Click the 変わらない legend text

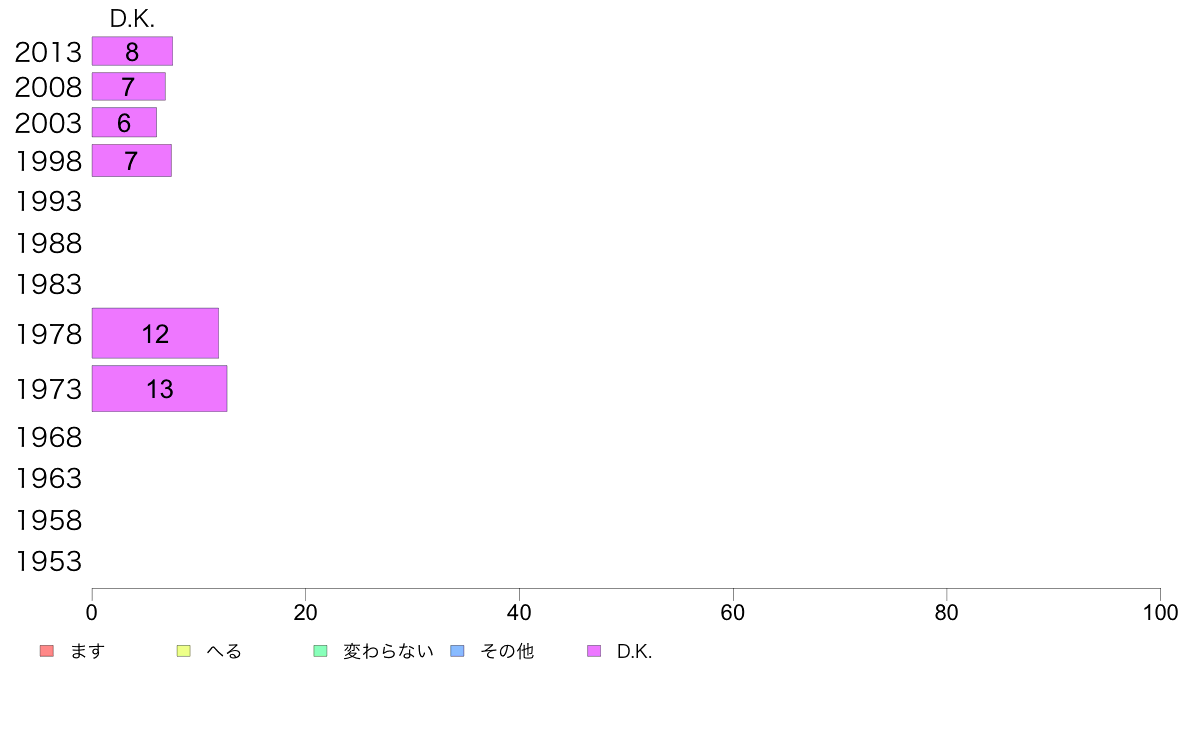click(388, 651)
